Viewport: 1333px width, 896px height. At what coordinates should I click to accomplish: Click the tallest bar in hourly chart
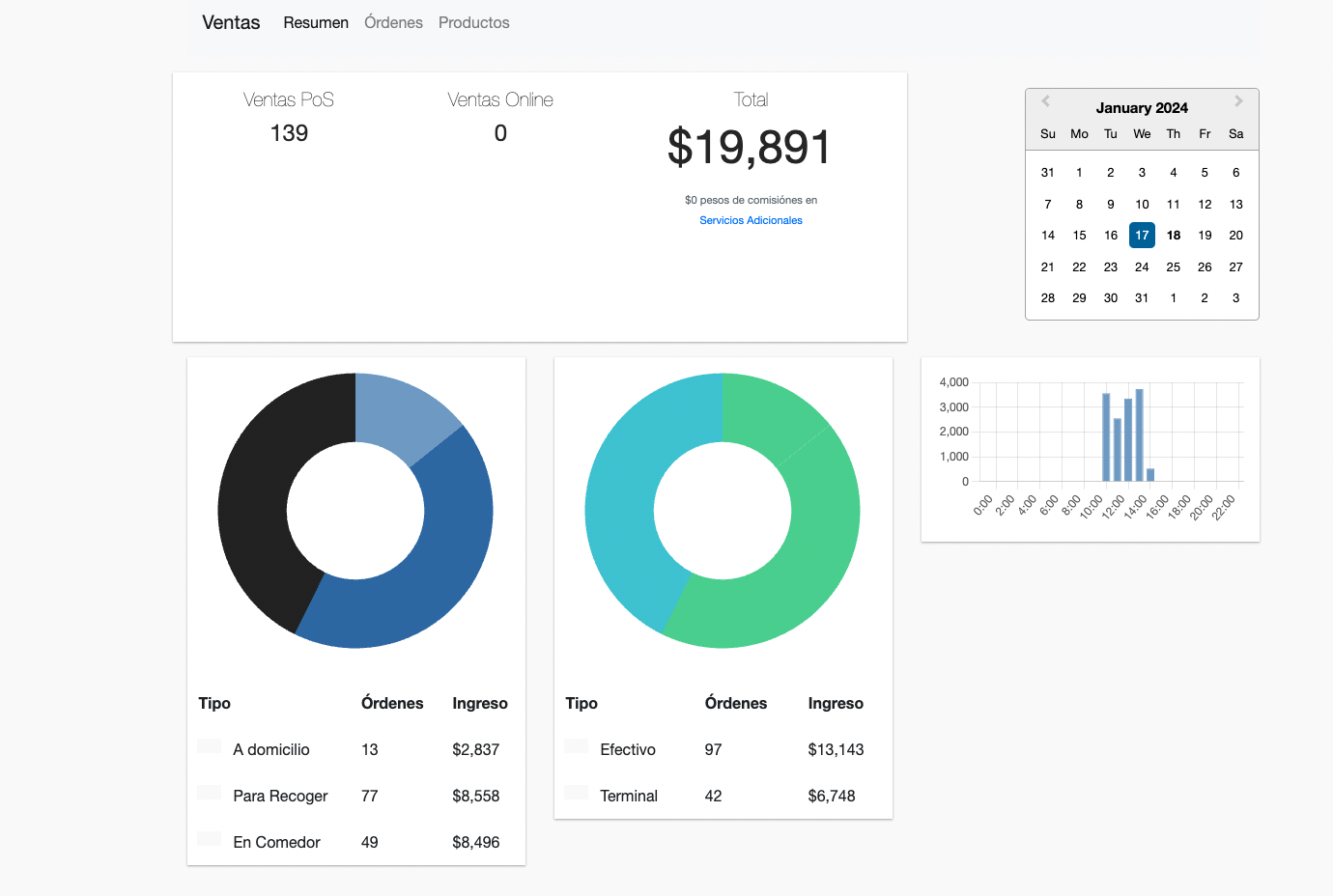pos(1140,435)
